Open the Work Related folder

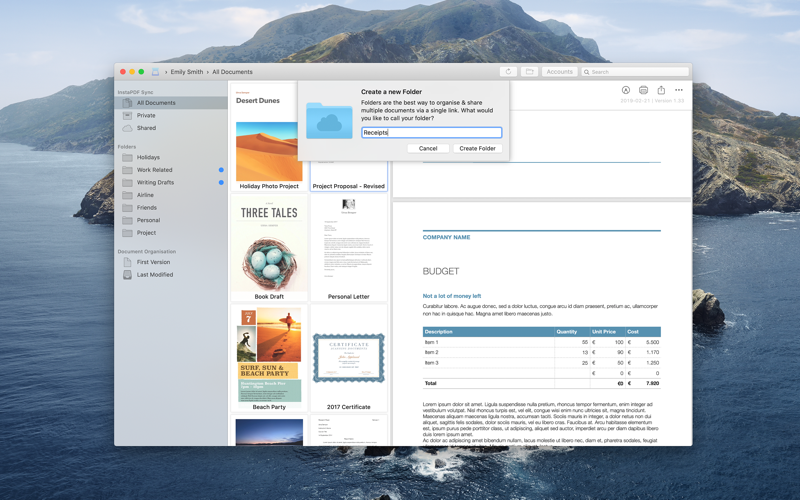(154, 170)
